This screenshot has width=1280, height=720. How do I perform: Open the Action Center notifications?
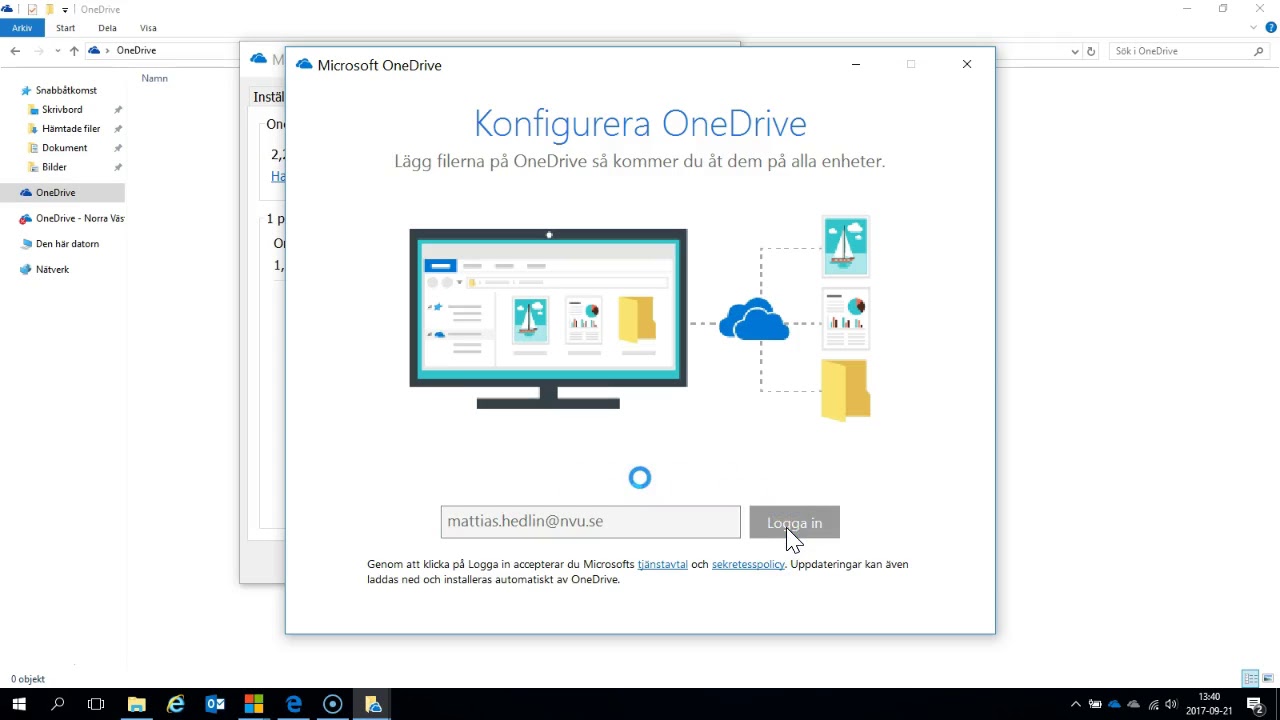[1254, 704]
